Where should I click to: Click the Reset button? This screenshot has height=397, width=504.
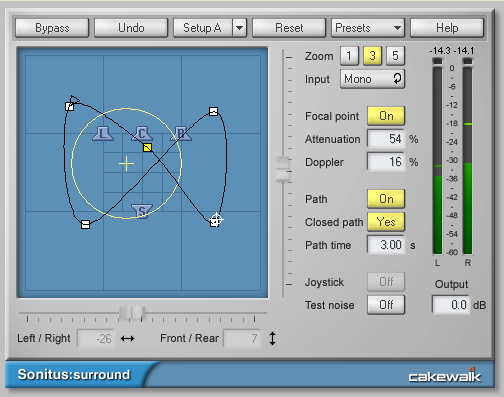coord(289,28)
